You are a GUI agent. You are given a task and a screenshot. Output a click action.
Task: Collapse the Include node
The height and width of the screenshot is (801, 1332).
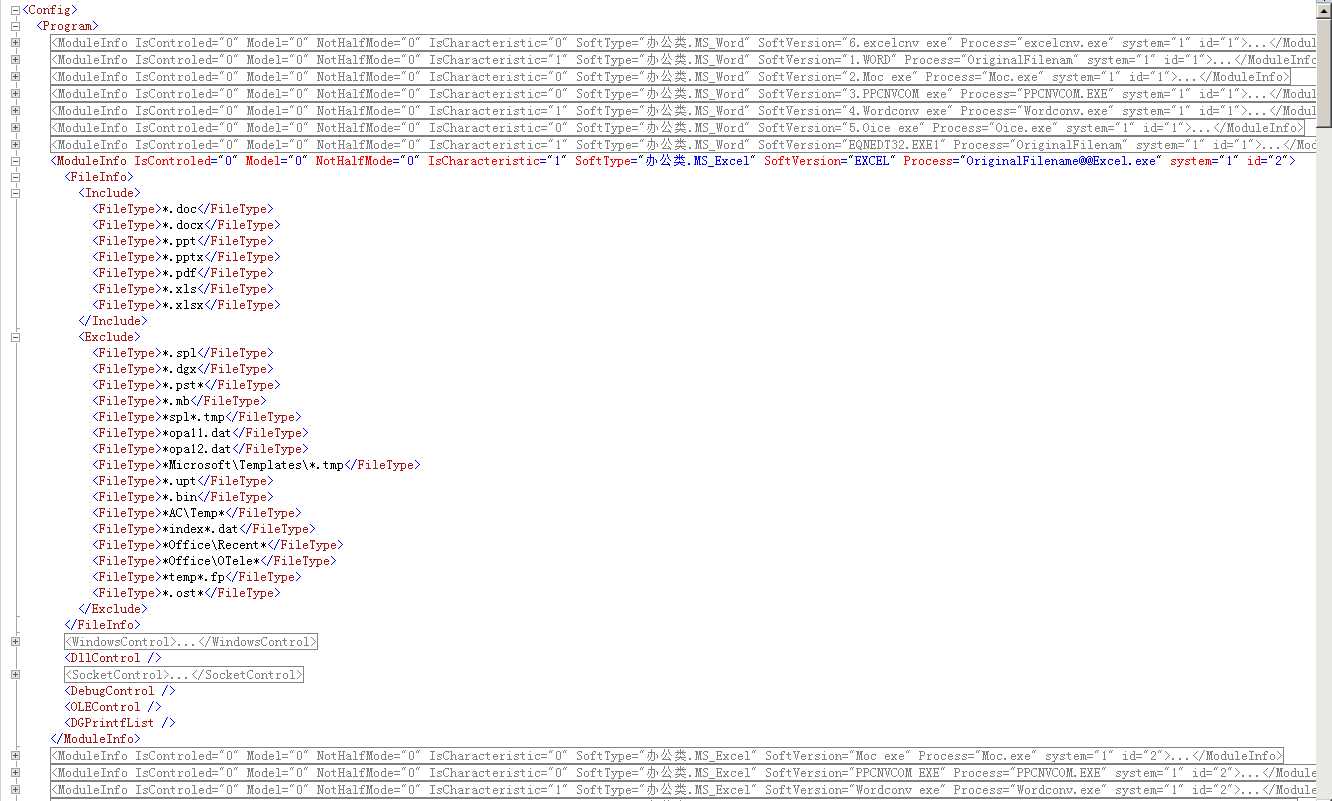(15, 193)
